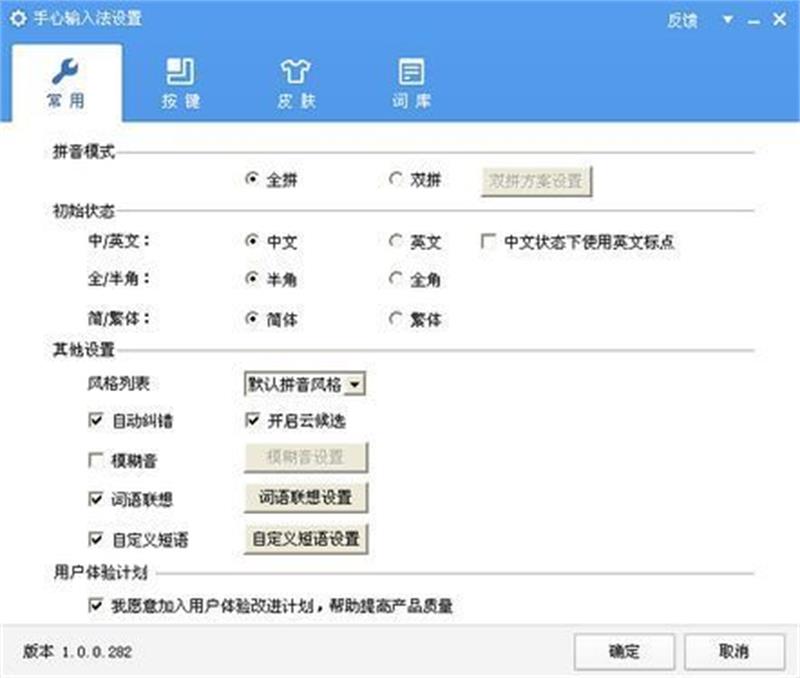The height and width of the screenshot is (678, 800).
Task: Click the 中/英文: label
Action: [x=119, y=241]
